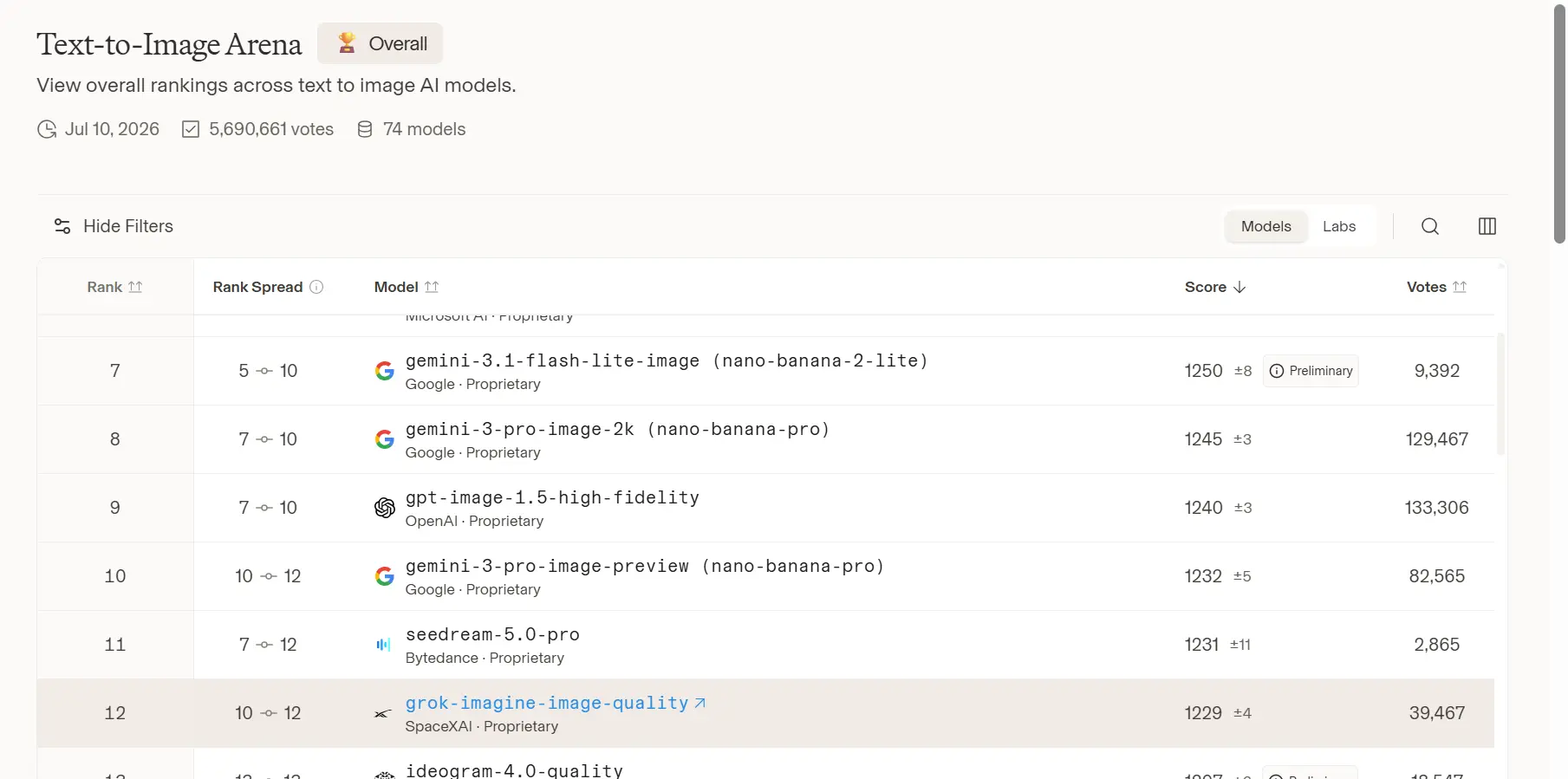1568x779 pixels.
Task: Click the score 1229 cell
Action: [x=1203, y=713]
